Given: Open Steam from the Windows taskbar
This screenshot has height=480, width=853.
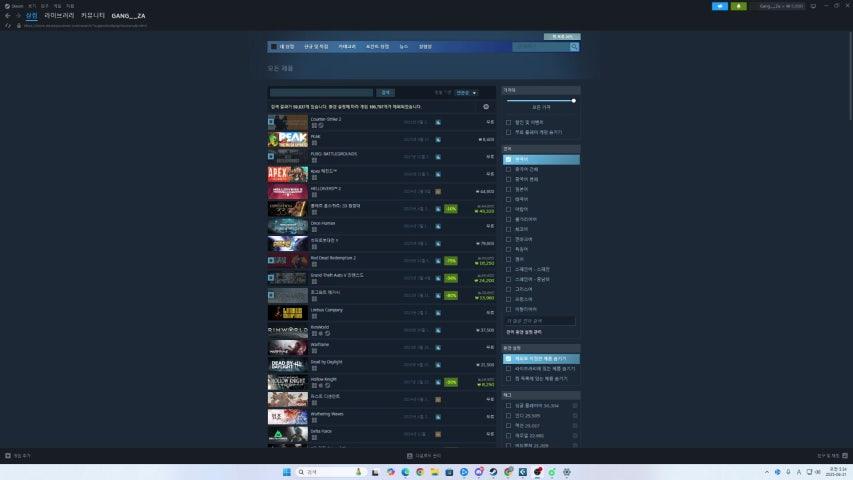Looking at the screenshot, I should pyautogui.click(x=493, y=472).
